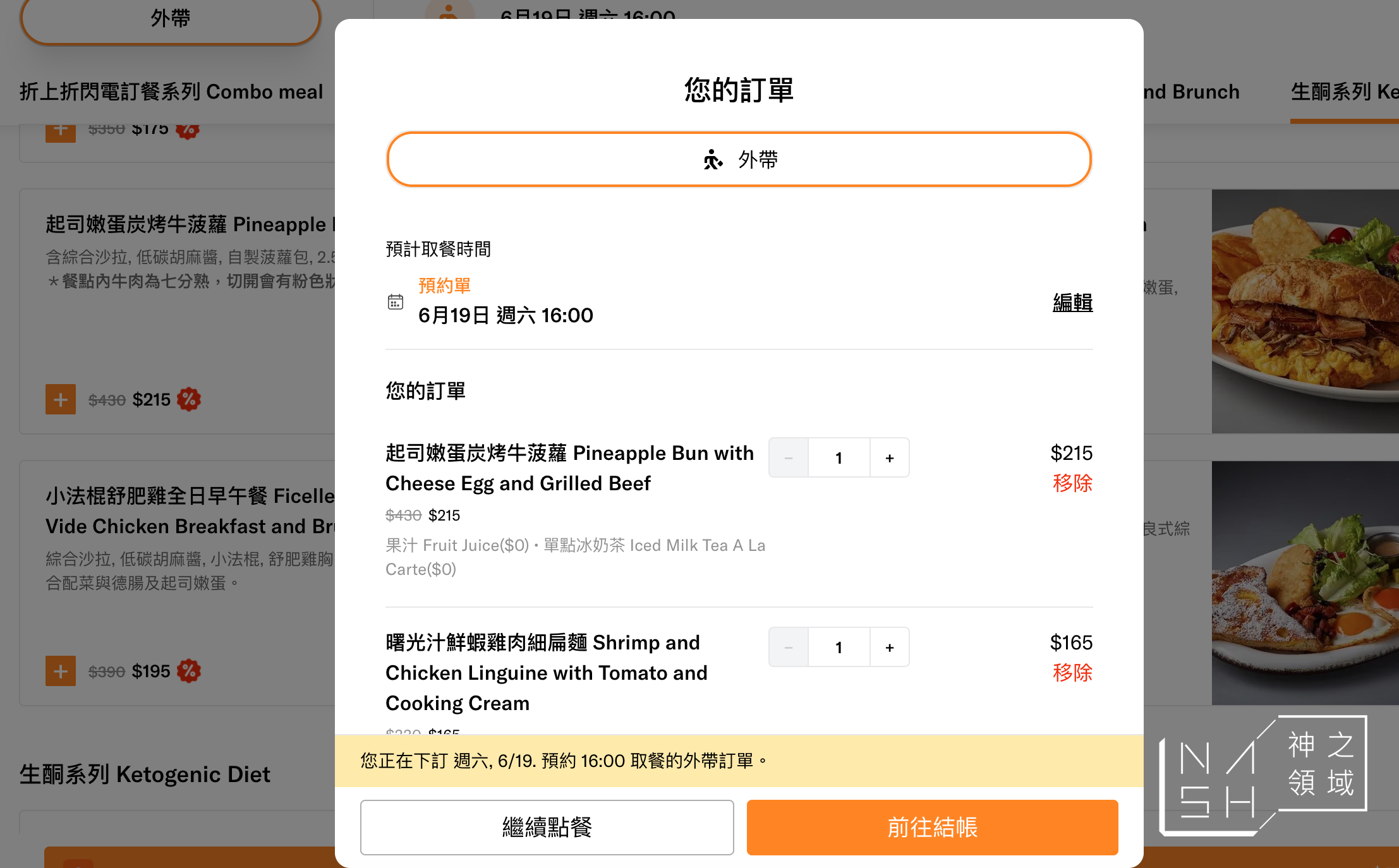Proceed to checkout with 前往結帳
The width and height of the screenshot is (1399, 868).
point(932,828)
